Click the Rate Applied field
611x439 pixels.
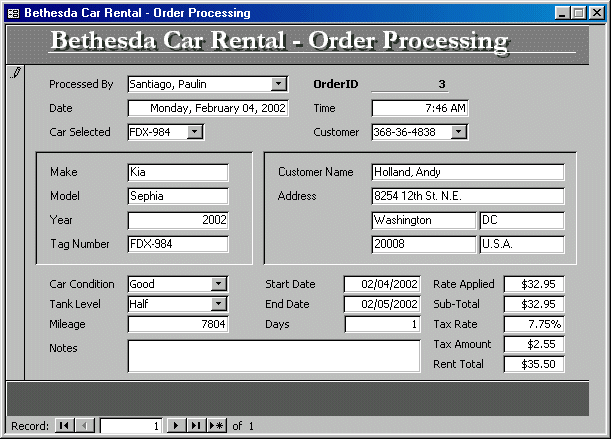tap(534, 284)
